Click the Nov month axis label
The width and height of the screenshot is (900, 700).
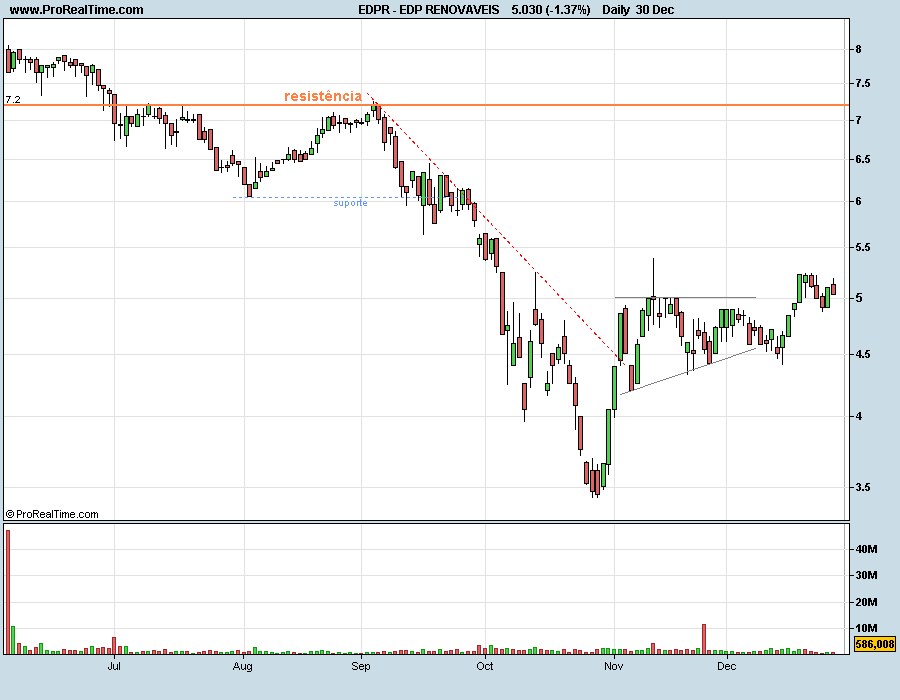point(614,666)
